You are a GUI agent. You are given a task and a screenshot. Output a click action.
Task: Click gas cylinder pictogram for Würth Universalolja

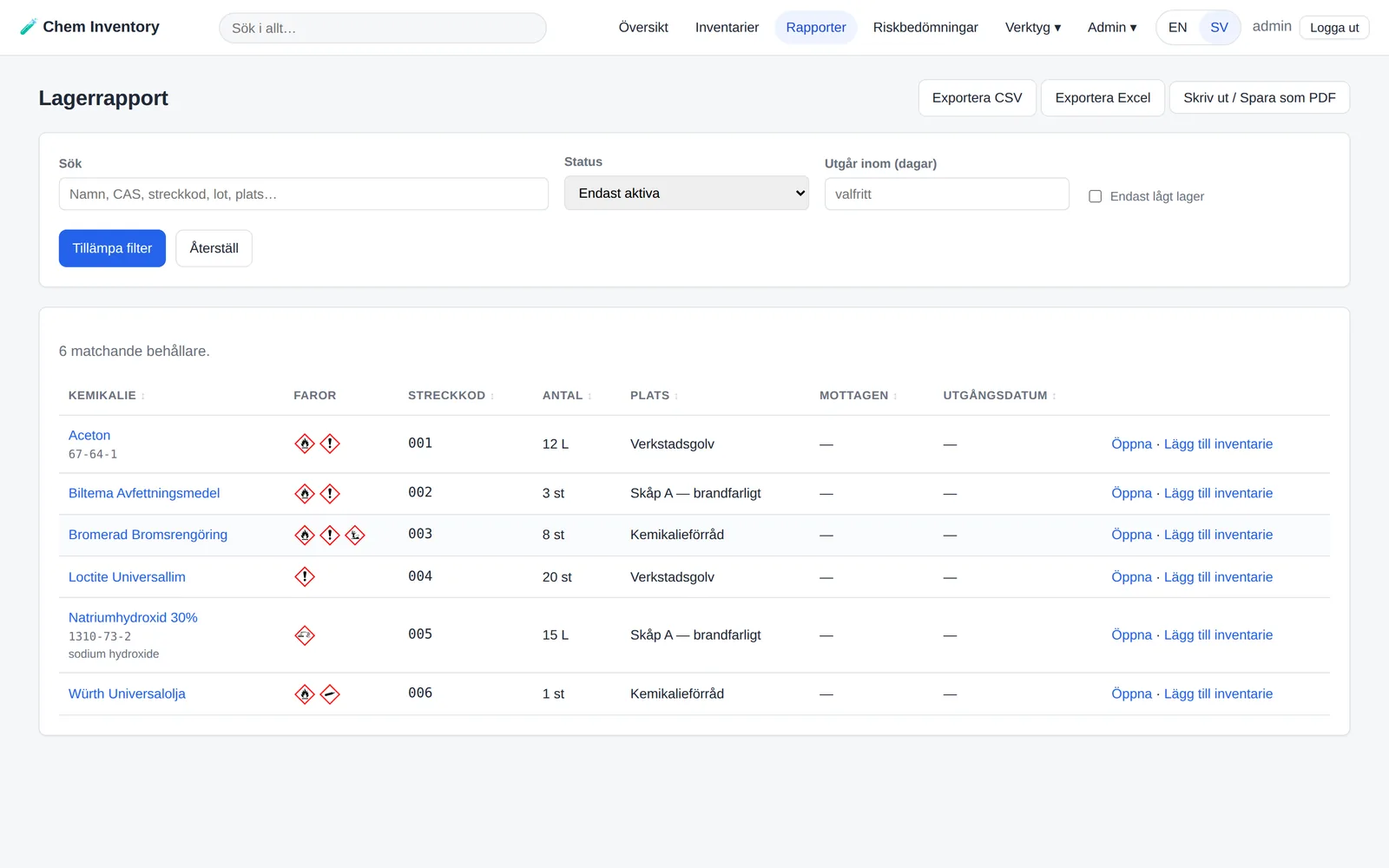330,694
